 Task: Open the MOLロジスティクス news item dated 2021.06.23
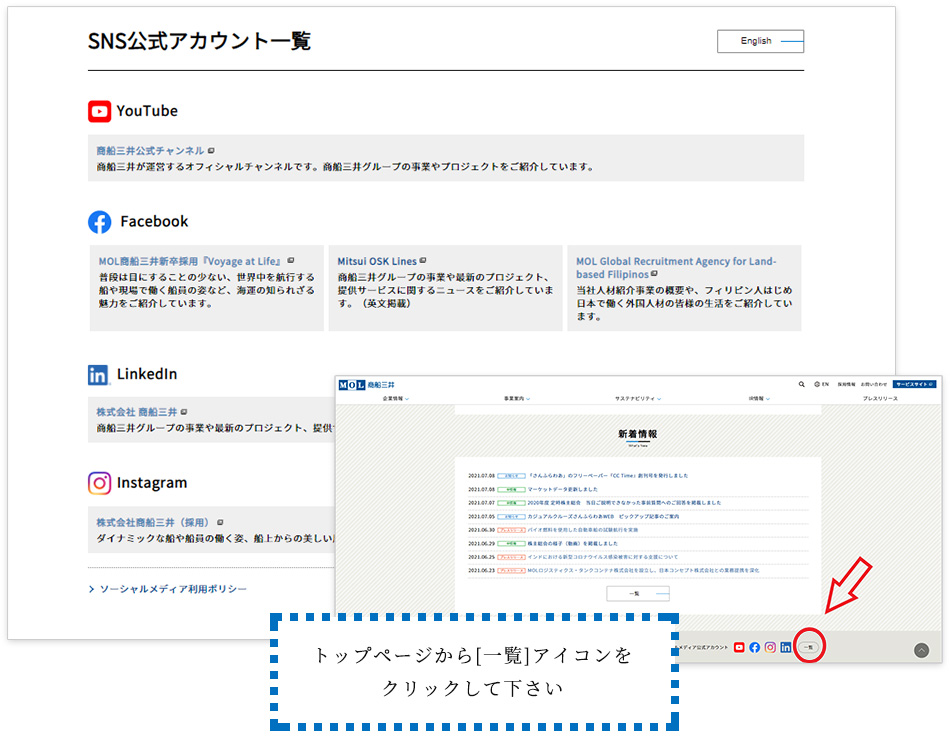[x=643, y=571]
